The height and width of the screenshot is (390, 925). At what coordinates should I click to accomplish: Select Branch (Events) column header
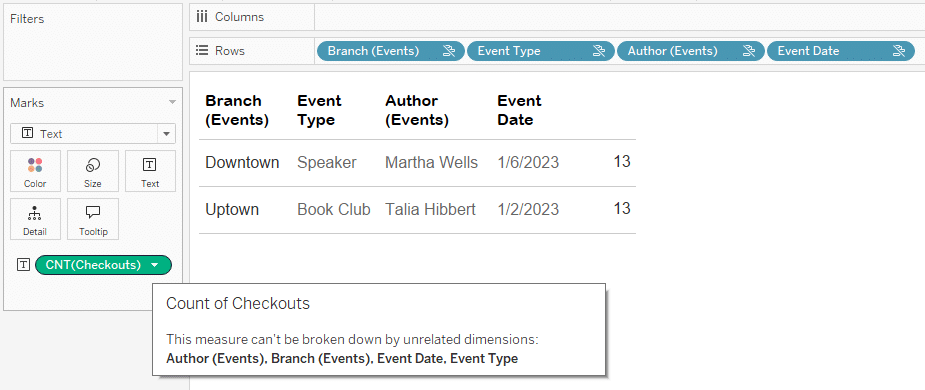(x=237, y=110)
